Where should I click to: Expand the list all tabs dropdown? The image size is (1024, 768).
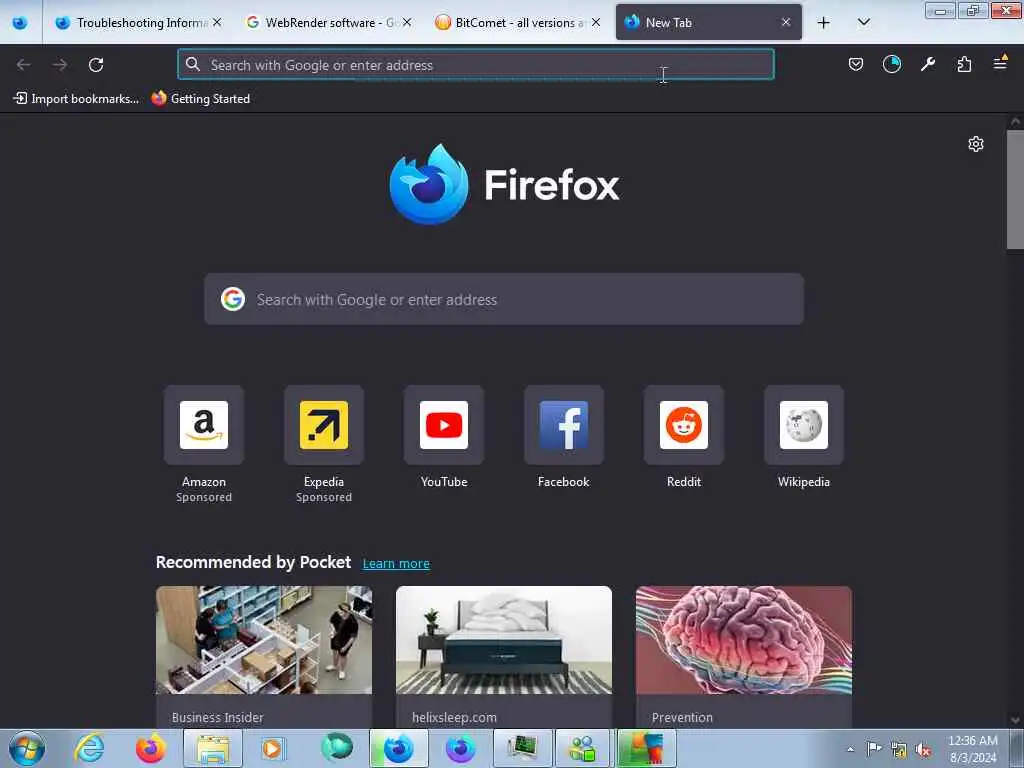tap(863, 23)
